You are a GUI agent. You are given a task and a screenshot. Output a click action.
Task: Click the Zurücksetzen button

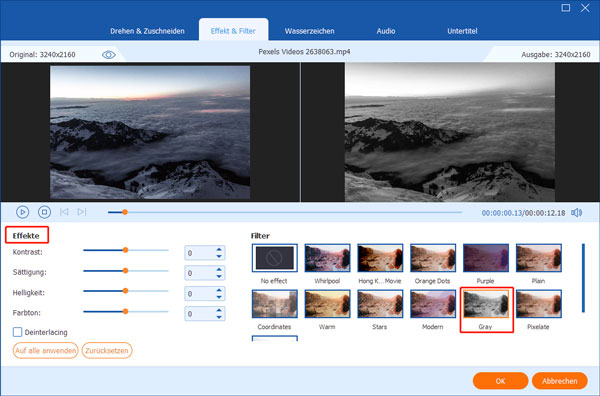[x=107, y=350]
